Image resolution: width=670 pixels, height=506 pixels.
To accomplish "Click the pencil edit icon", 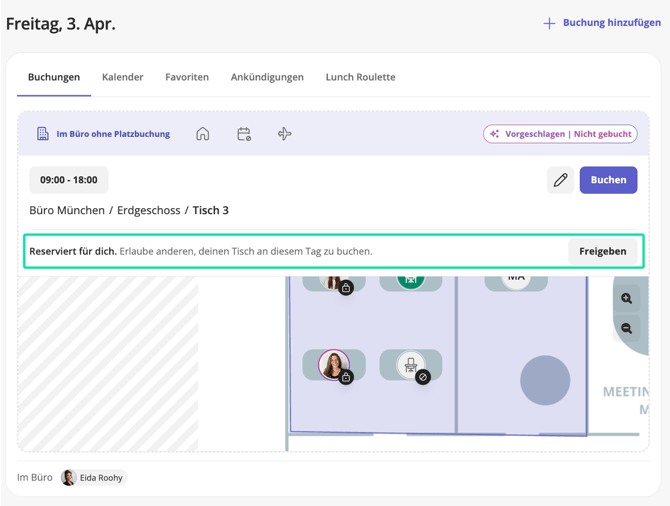I will point(560,180).
